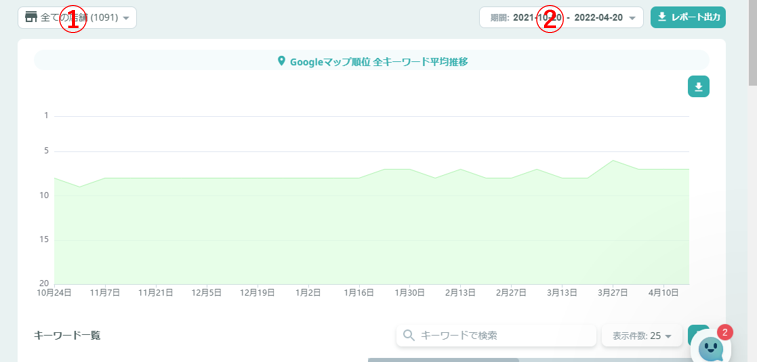Click download arrow icon inside レポート出力

pyautogui.click(x=662, y=17)
